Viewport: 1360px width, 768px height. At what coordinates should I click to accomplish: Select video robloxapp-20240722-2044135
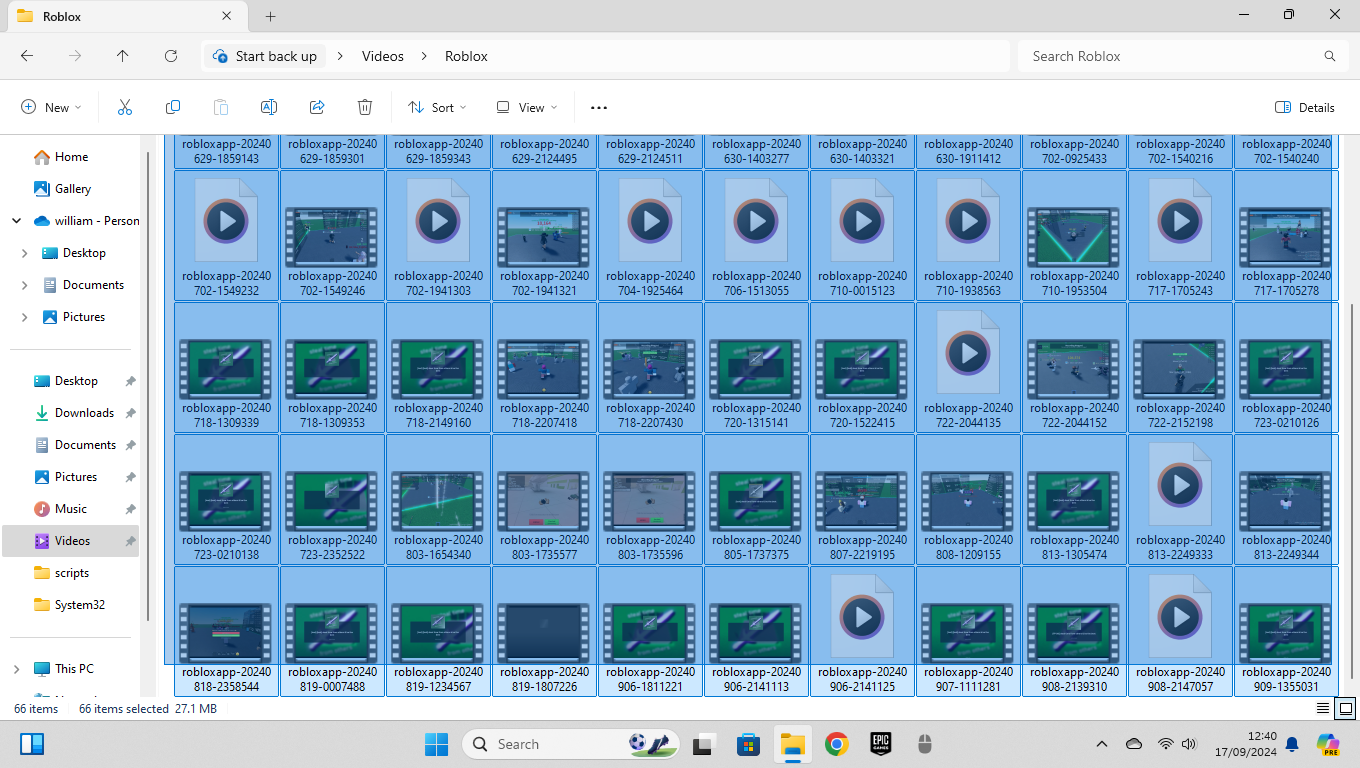tap(968, 367)
